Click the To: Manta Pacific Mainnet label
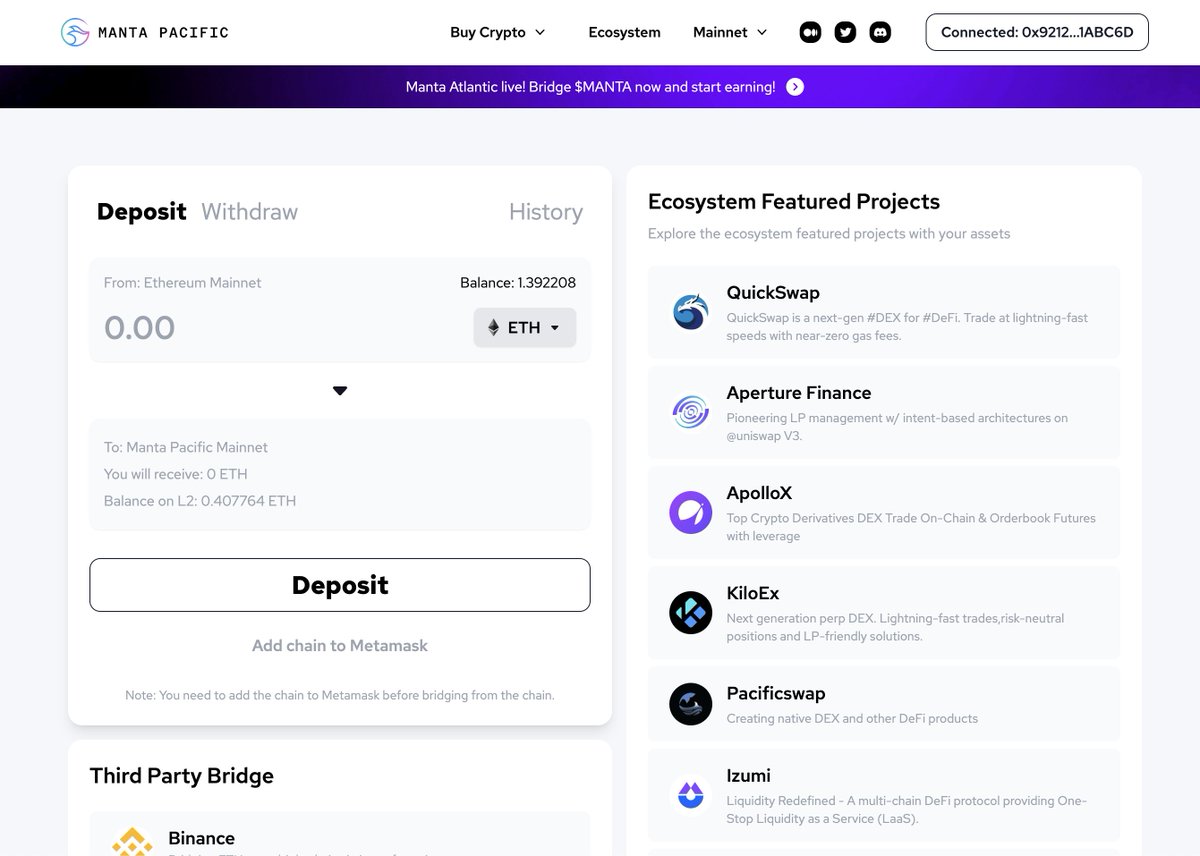The image size is (1200, 856). (186, 447)
